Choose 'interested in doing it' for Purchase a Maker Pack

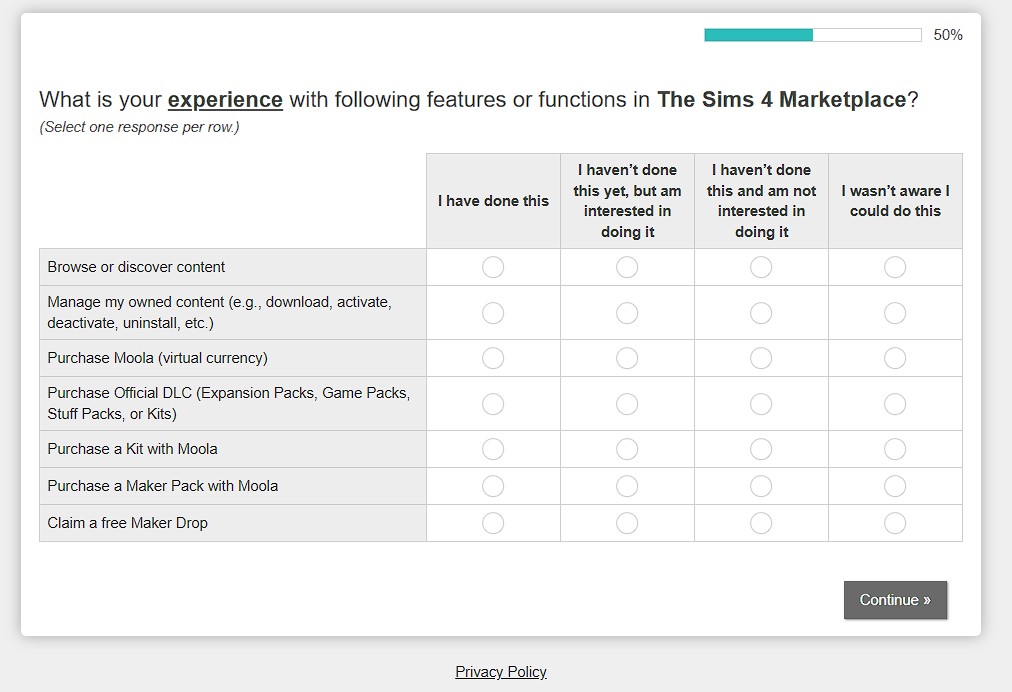[x=627, y=486]
